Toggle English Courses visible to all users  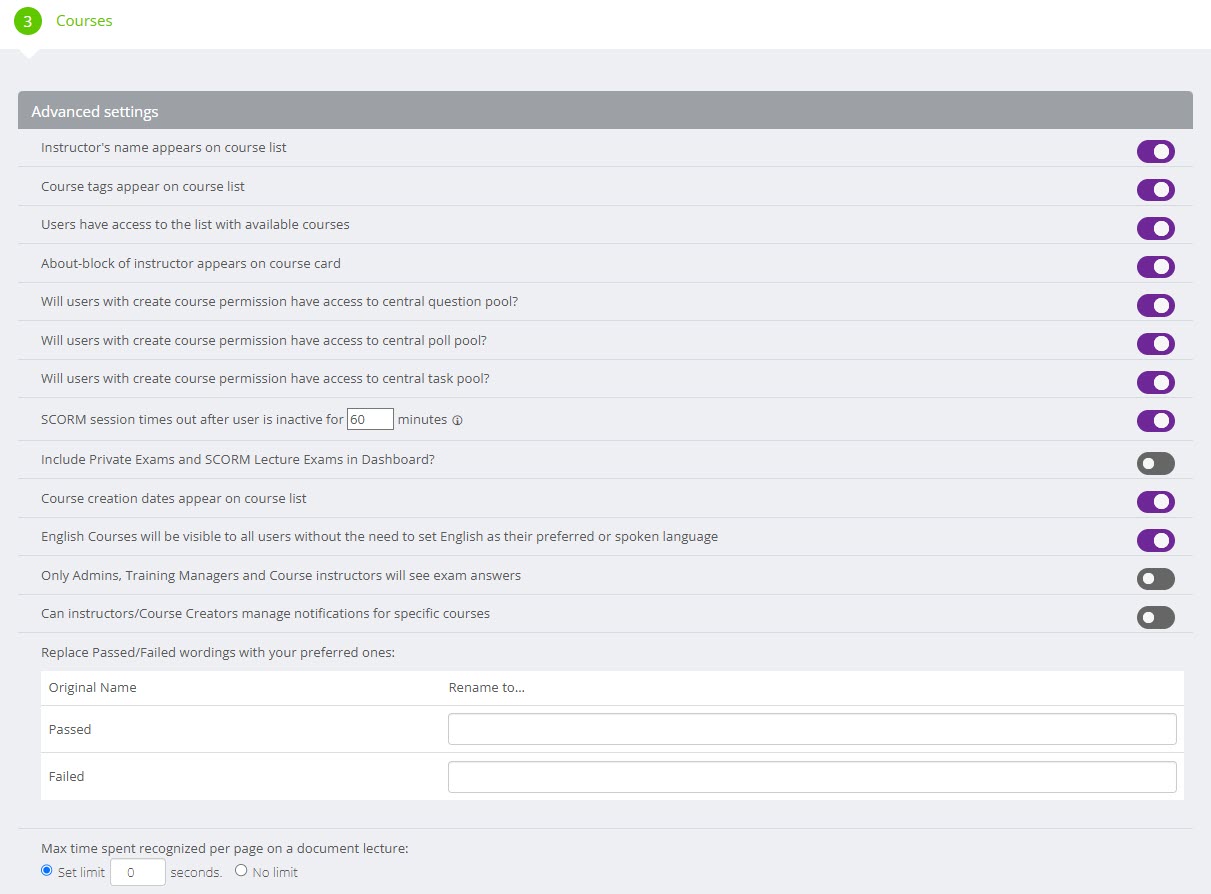coord(1155,541)
